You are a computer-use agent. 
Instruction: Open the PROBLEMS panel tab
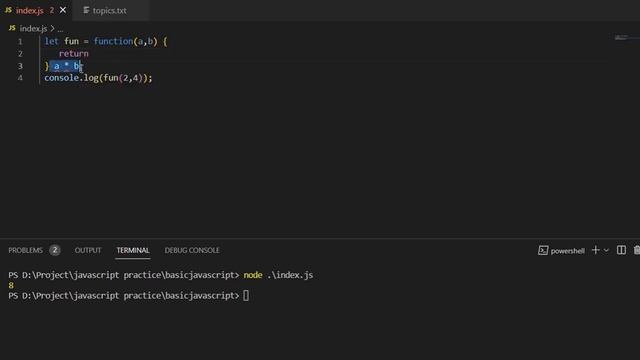pyautogui.click(x=25, y=250)
